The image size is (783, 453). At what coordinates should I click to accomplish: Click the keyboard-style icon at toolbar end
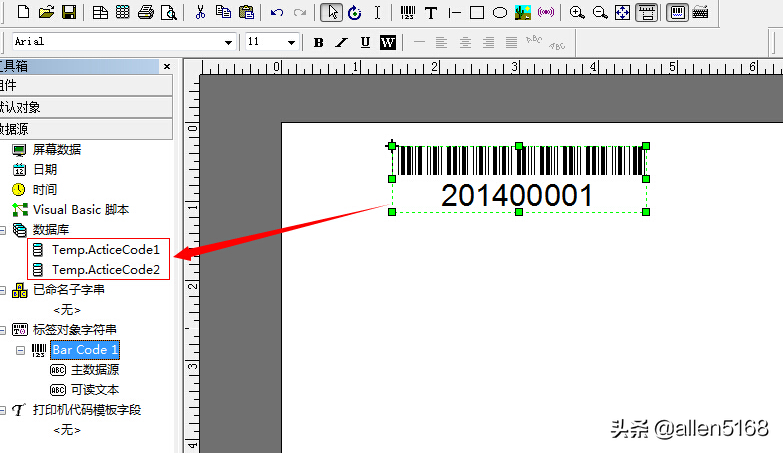(x=701, y=12)
